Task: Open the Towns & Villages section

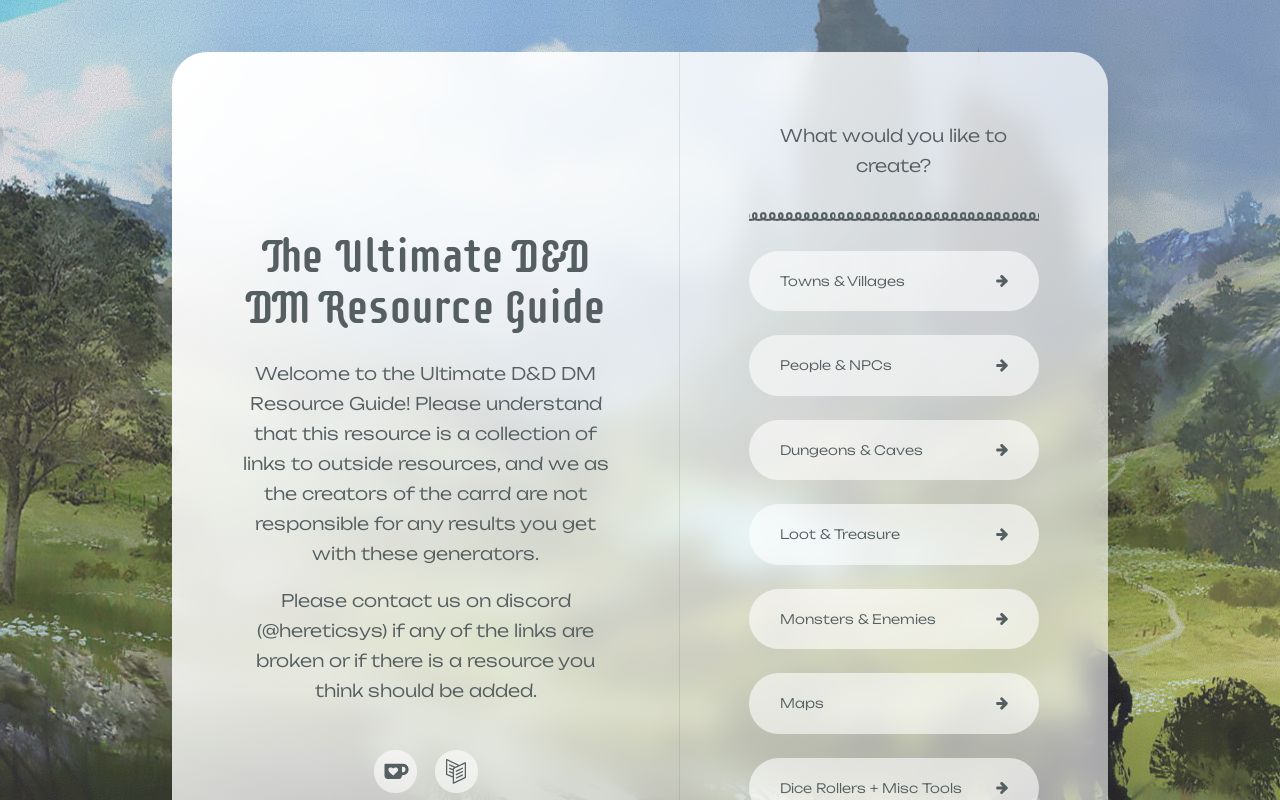Action: (x=894, y=281)
